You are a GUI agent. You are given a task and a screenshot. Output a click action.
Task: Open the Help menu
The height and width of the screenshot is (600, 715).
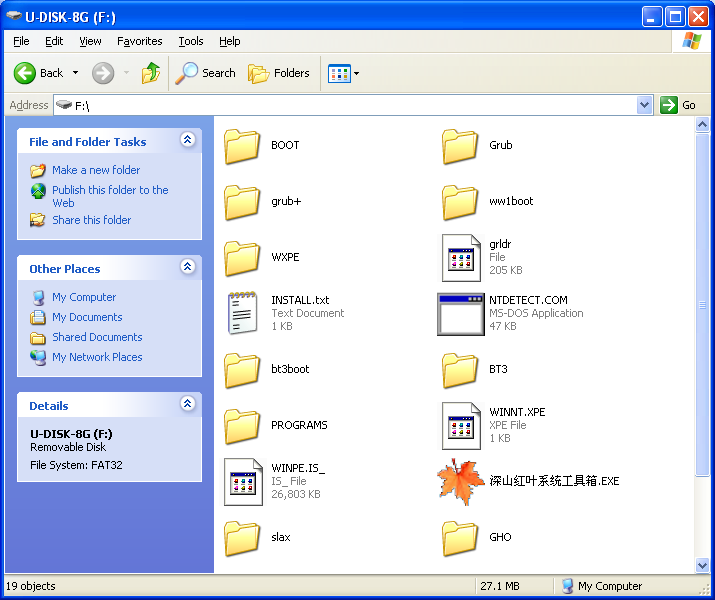click(229, 41)
